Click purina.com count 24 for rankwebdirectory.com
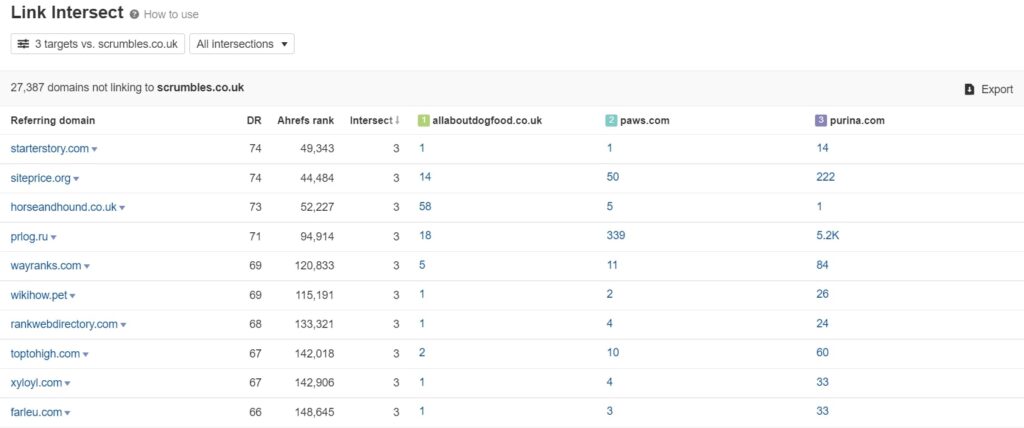This screenshot has height=428, width=1024. coord(822,323)
